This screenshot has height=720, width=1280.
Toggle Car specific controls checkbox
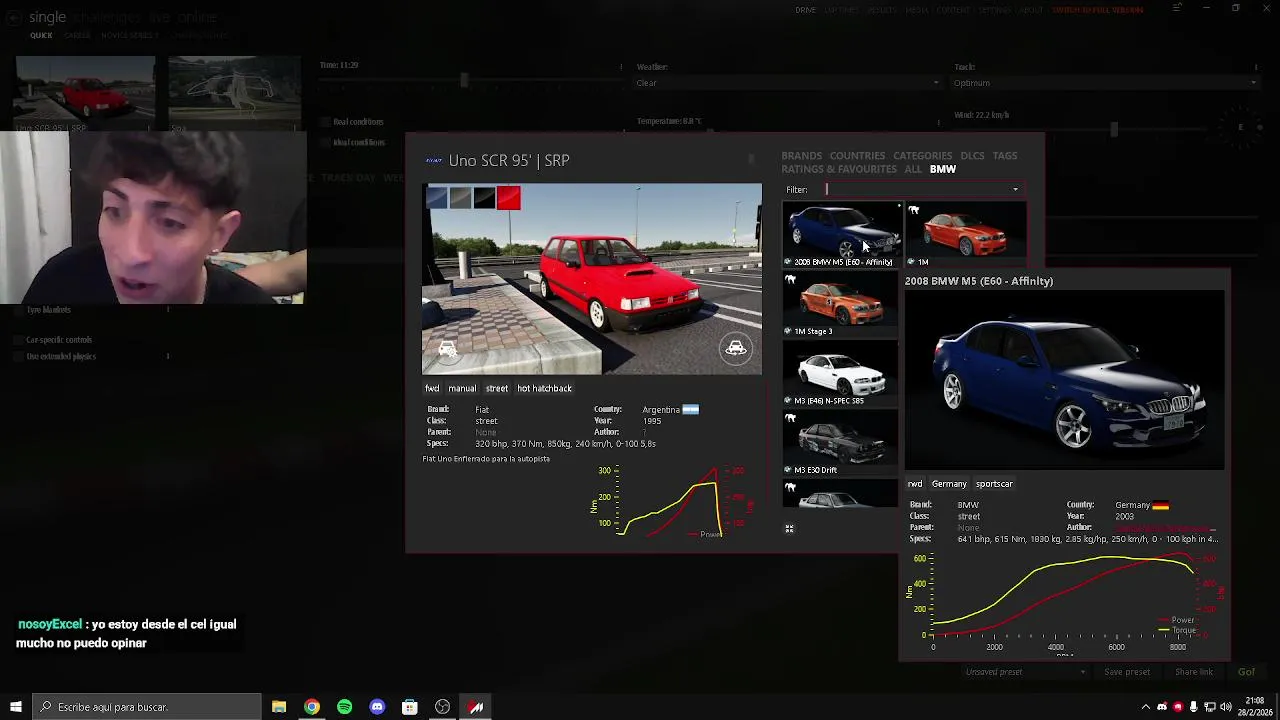pyautogui.click(x=19, y=340)
